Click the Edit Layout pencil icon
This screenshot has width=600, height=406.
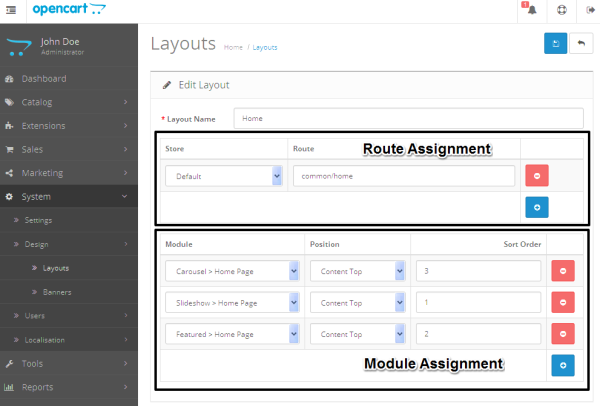(167, 85)
